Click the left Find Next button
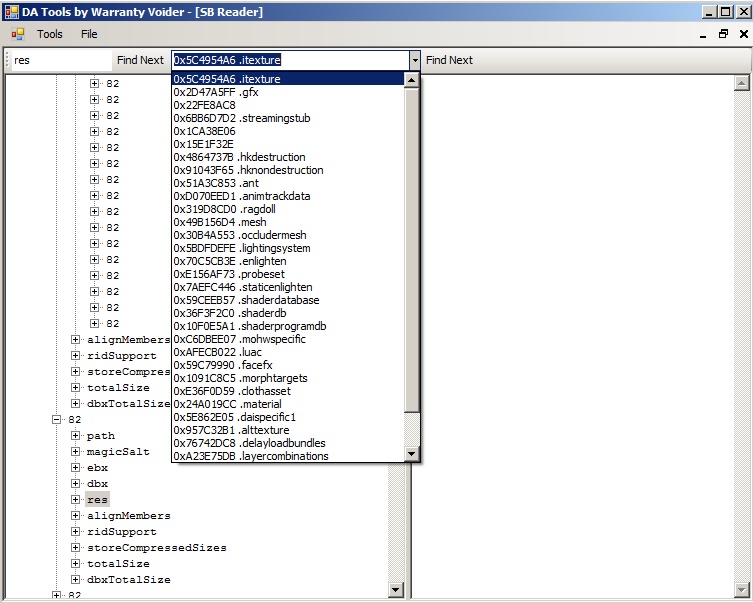This screenshot has height=603, width=753. (139, 60)
